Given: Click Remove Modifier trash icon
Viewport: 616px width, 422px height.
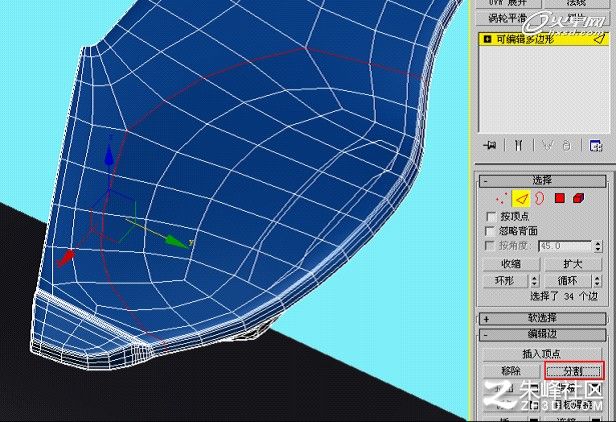Looking at the screenshot, I should pyautogui.click(x=566, y=146).
